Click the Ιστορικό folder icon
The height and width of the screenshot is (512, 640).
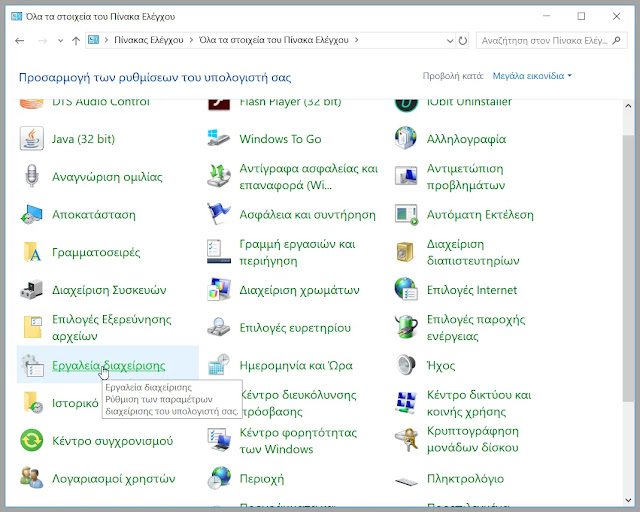(33, 403)
